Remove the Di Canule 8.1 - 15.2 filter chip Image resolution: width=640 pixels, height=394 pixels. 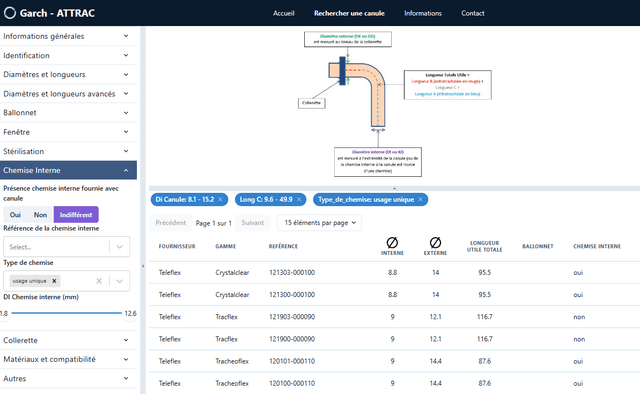coord(220,200)
